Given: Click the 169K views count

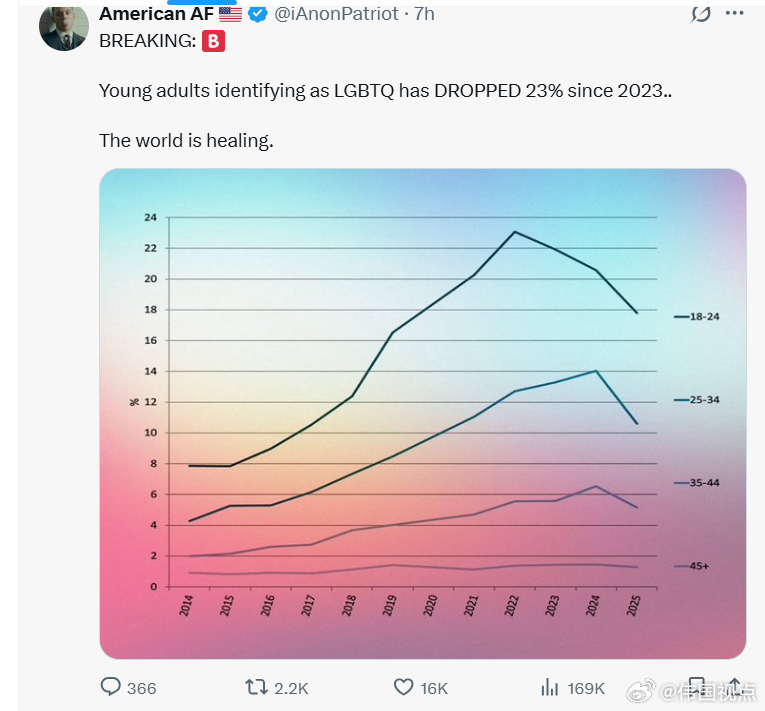Looking at the screenshot, I should 586,688.
